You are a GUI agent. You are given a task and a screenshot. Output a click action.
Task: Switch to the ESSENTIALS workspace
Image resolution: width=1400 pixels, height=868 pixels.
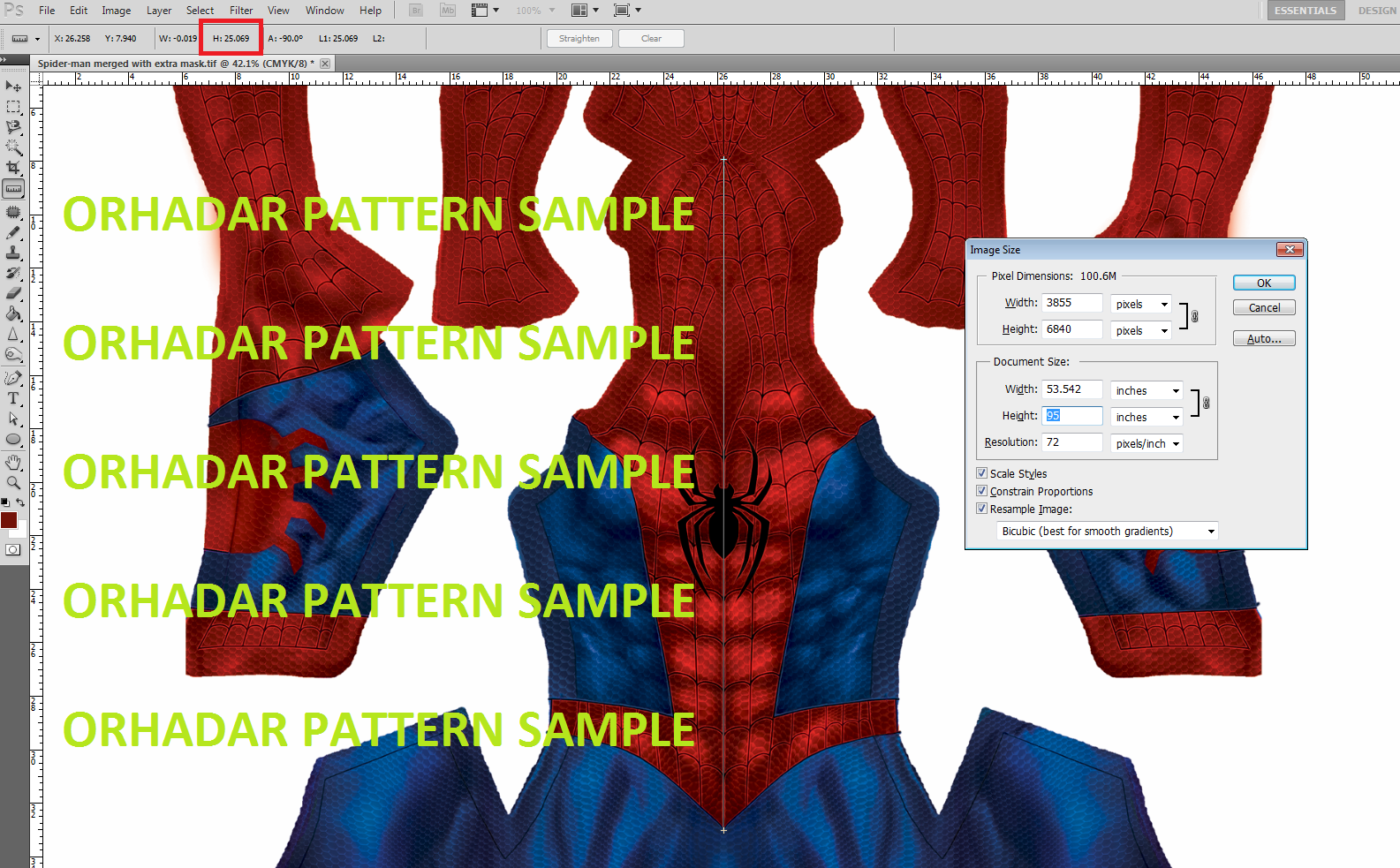[1305, 11]
